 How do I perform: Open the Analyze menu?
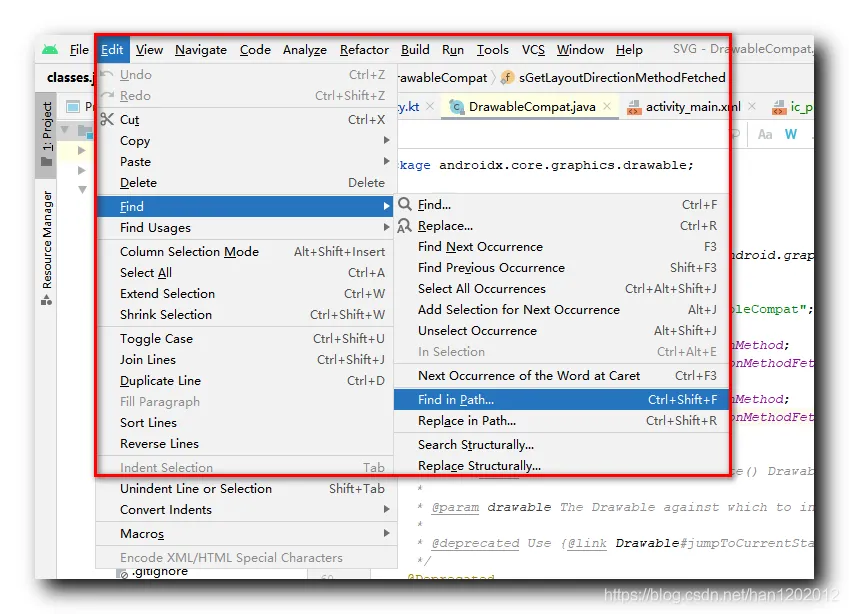click(x=305, y=50)
